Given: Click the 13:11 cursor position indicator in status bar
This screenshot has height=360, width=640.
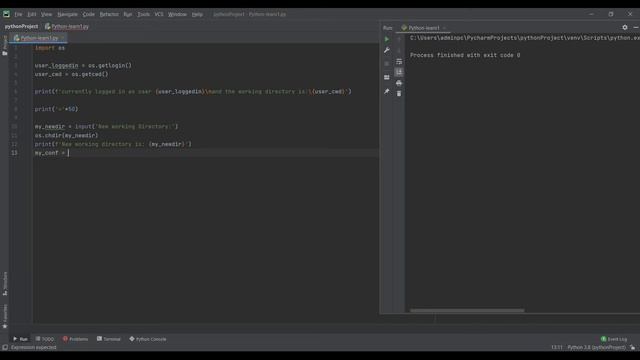Looking at the screenshot, I should [557, 347].
